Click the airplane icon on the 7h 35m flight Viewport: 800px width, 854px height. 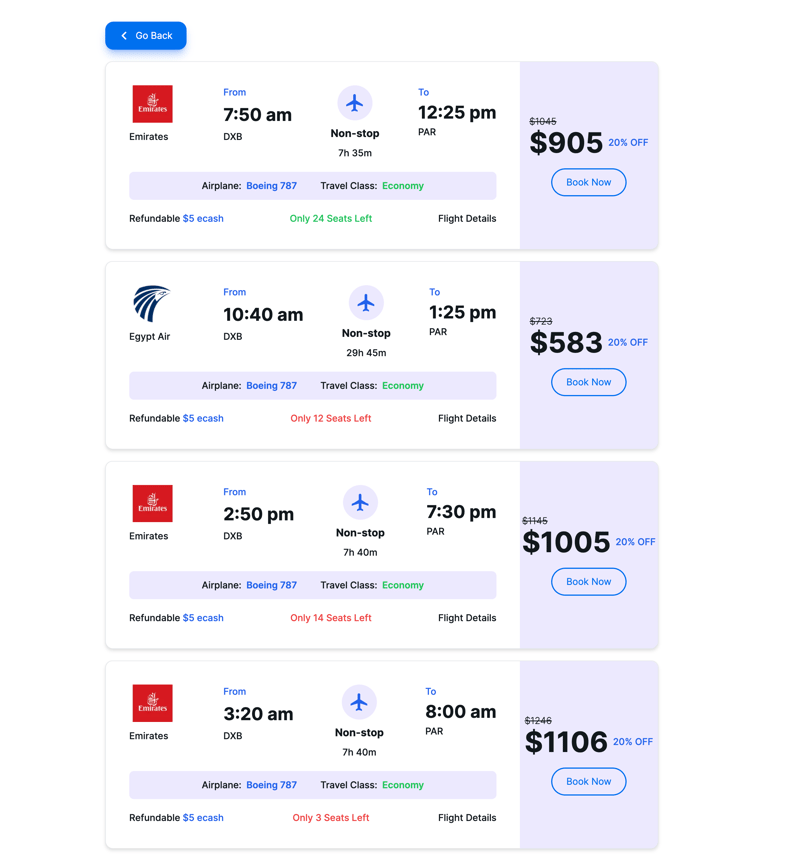355,103
